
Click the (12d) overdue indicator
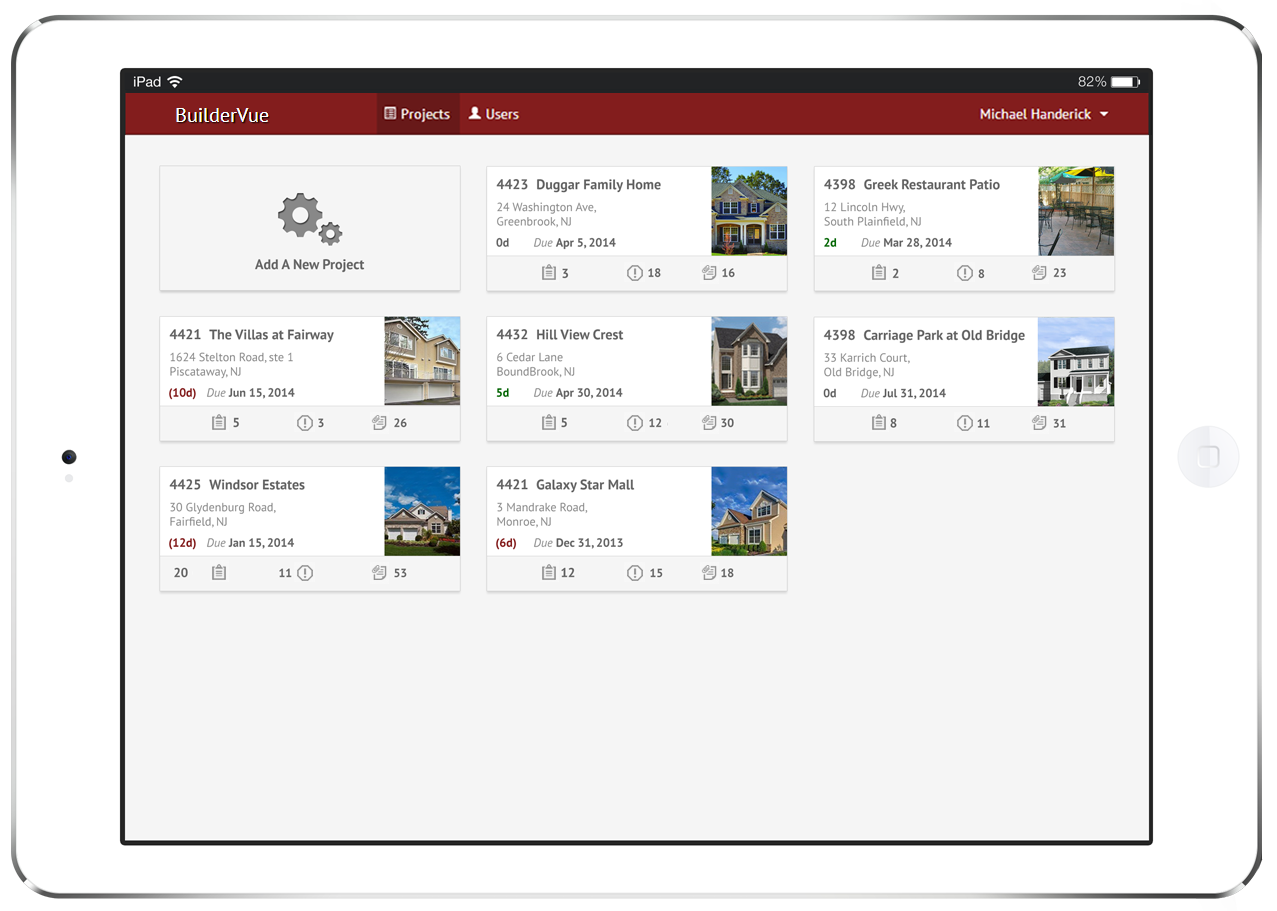tap(183, 542)
